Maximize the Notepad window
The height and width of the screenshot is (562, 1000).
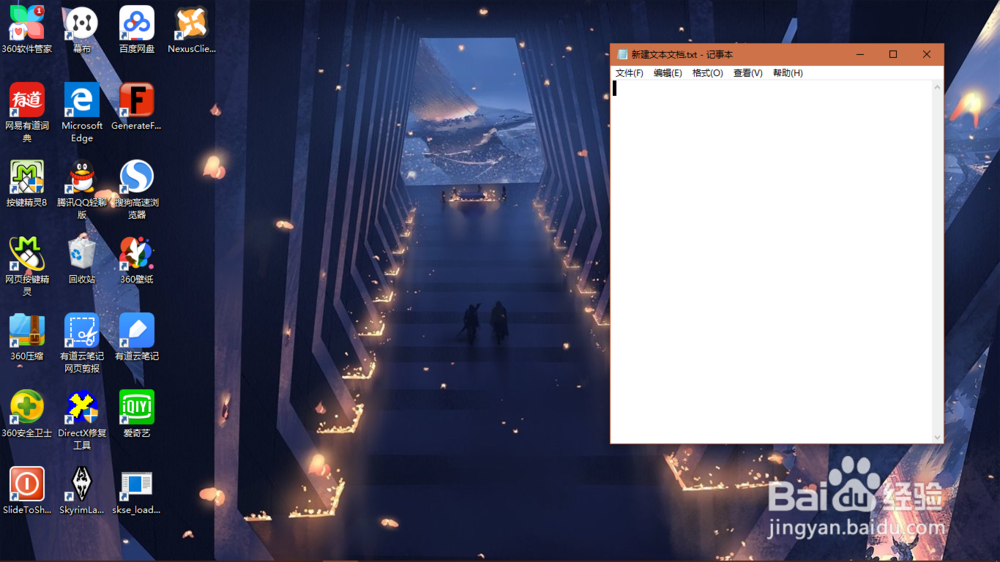coord(893,54)
